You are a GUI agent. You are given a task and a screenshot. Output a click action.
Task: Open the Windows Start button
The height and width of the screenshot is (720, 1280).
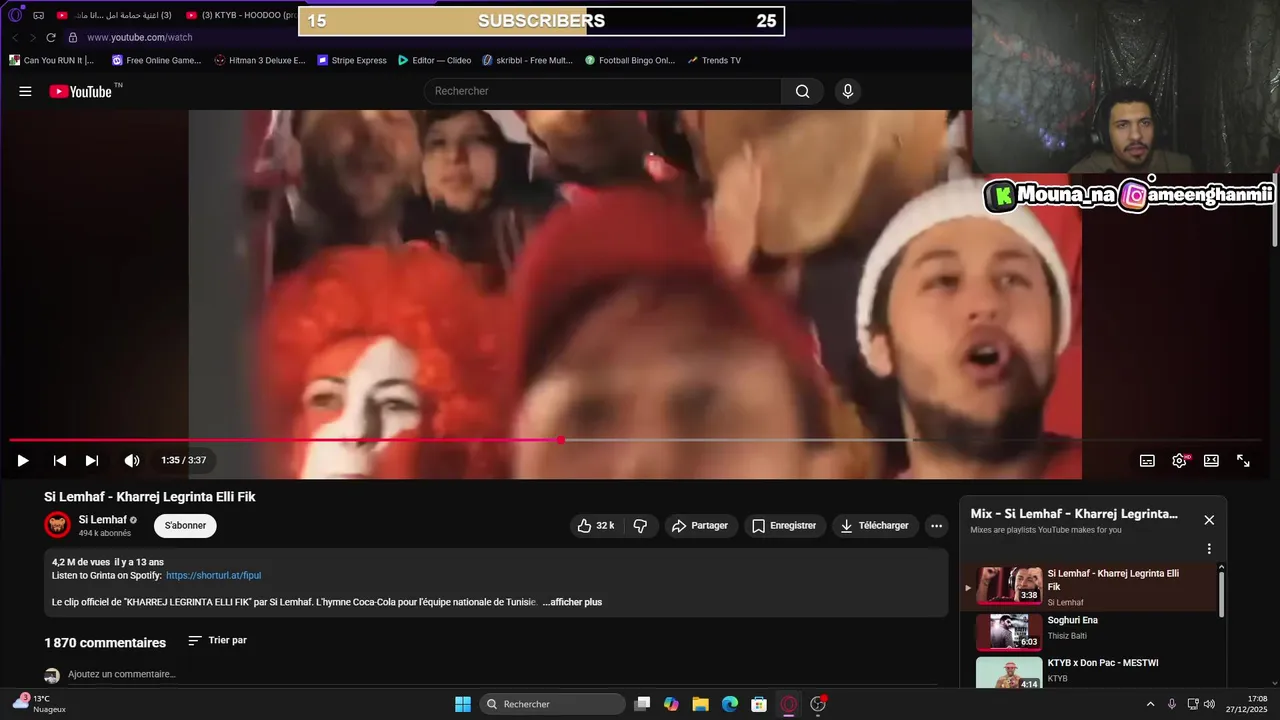[x=463, y=704]
